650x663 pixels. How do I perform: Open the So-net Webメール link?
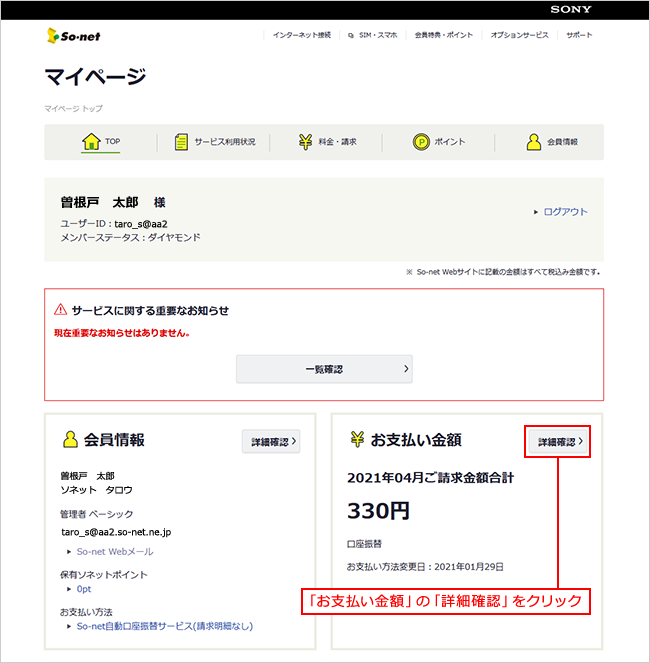[x=115, y=552]
